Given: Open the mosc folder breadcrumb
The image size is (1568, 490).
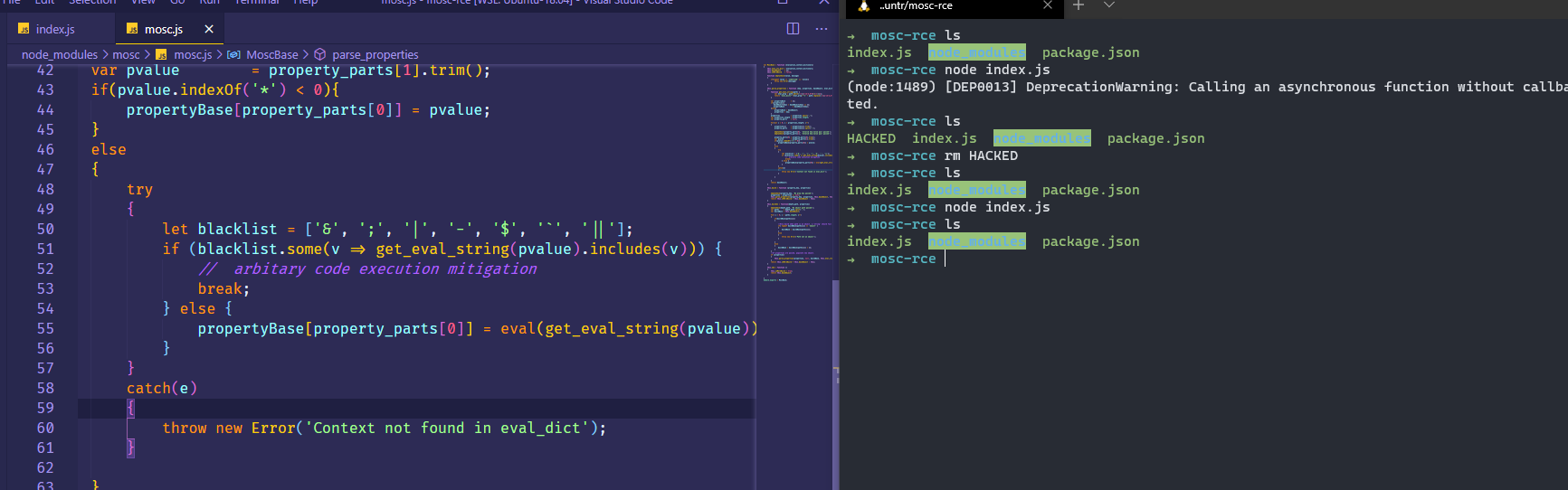Looking at the screenshot, I should point(126,54).
